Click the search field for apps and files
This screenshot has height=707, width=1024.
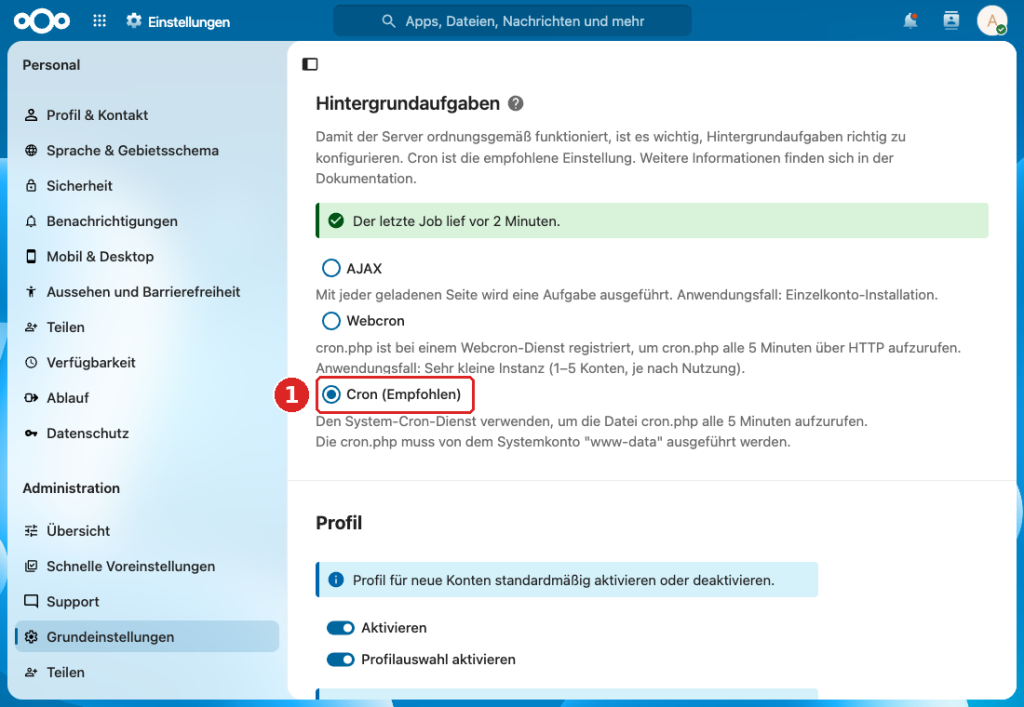click(513, 21)
